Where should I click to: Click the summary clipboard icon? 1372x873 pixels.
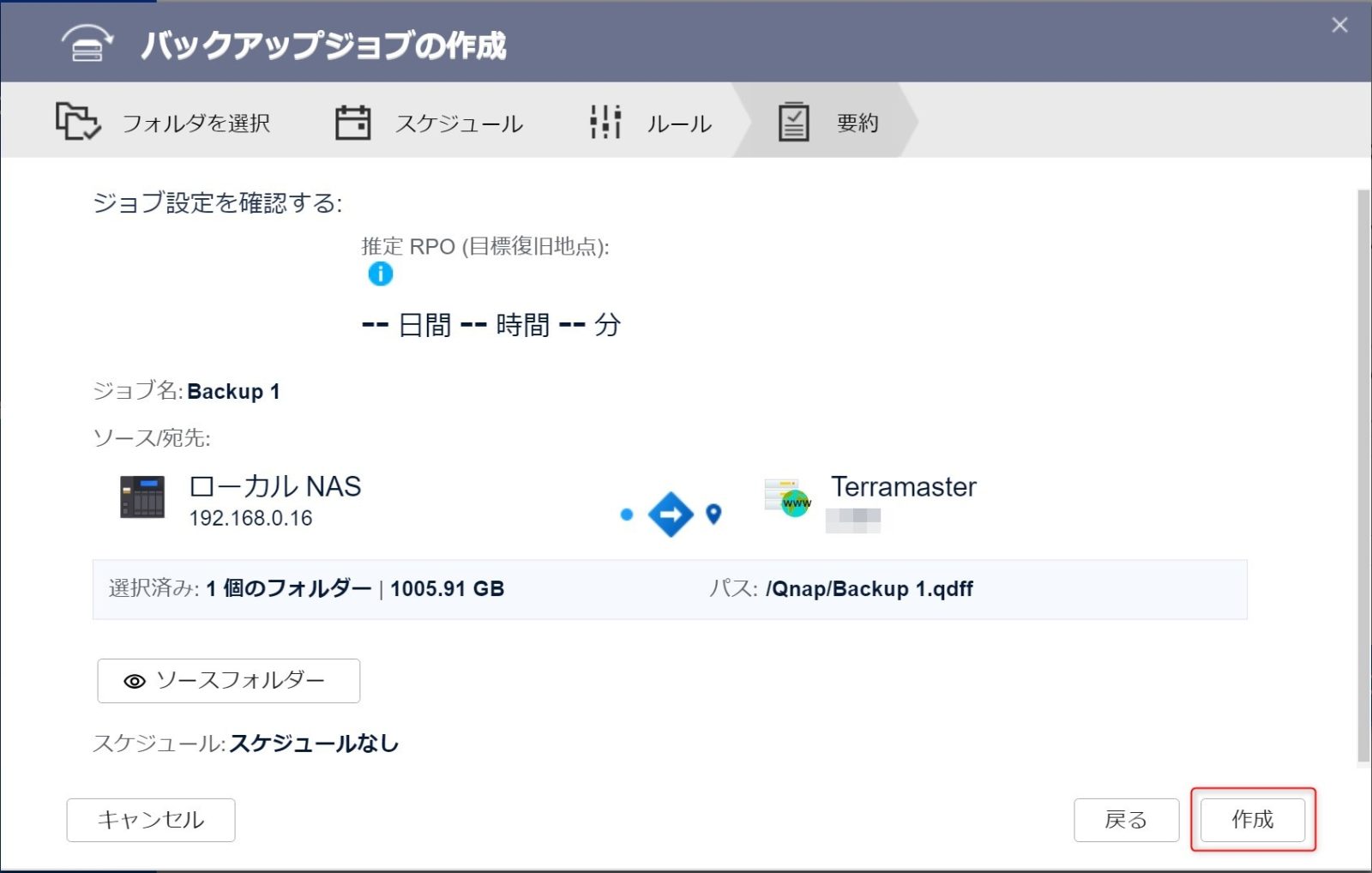(x=793, y=122)
